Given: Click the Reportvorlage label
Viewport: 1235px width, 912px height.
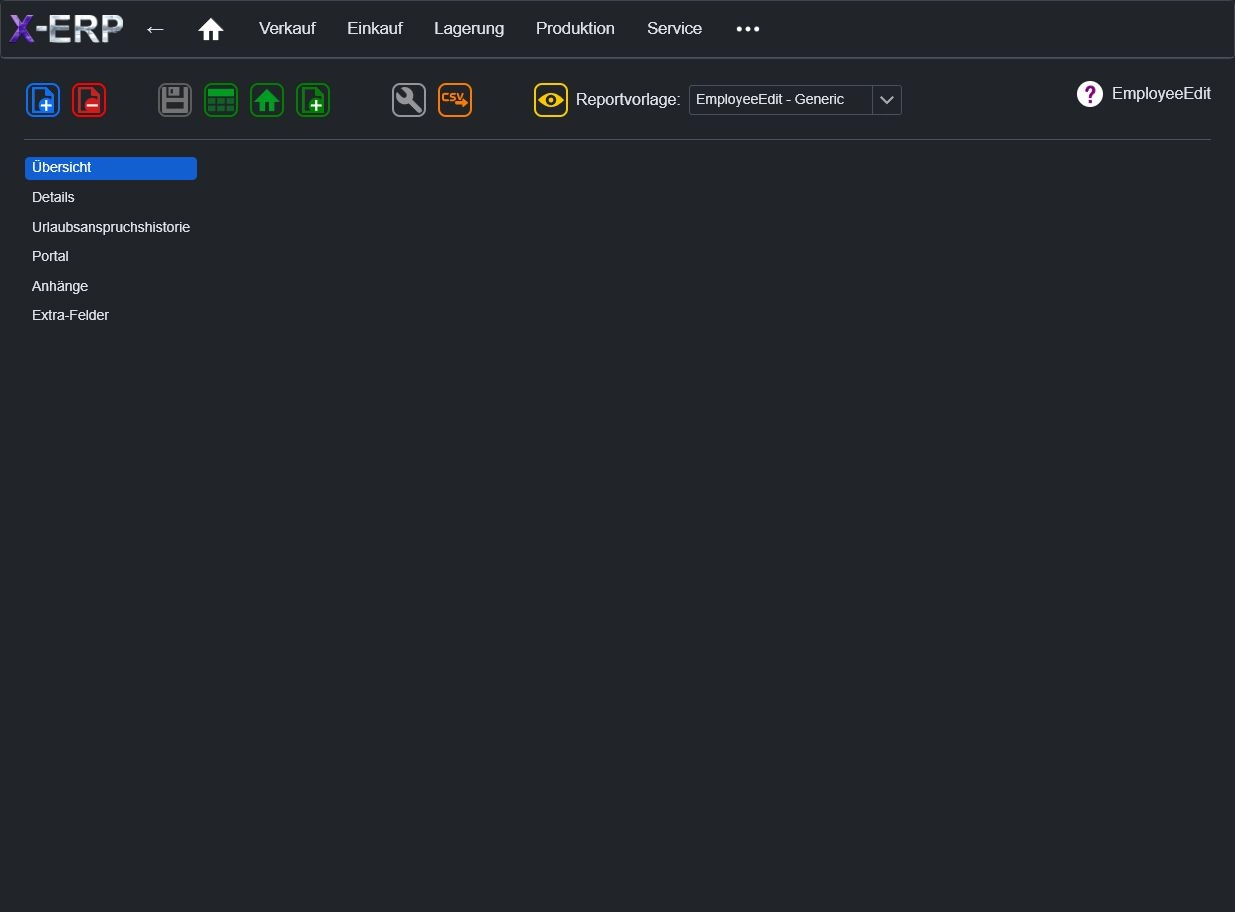Looking at the screenshot, I should coord(628,100).
